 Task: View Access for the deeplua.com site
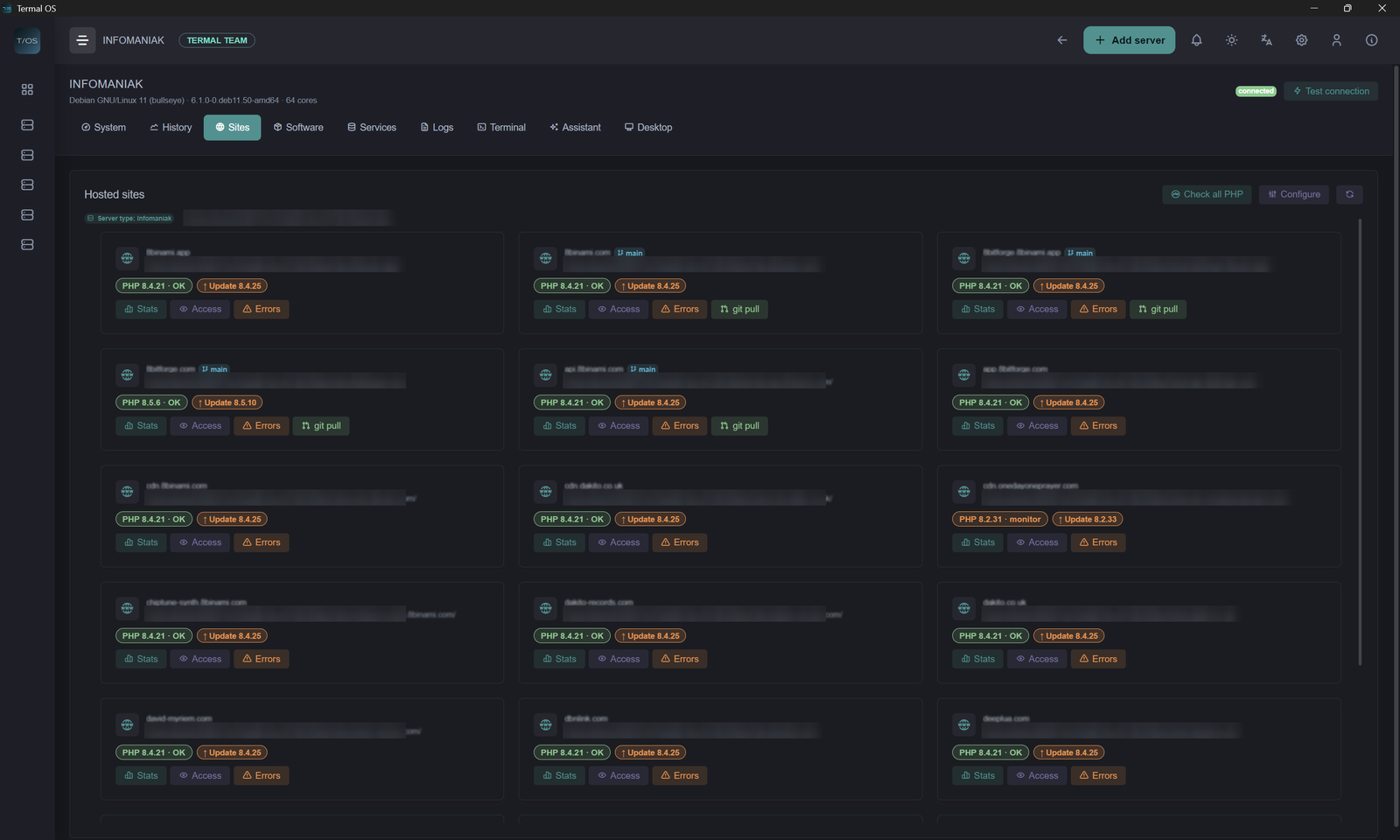(x=1037, y=776)
